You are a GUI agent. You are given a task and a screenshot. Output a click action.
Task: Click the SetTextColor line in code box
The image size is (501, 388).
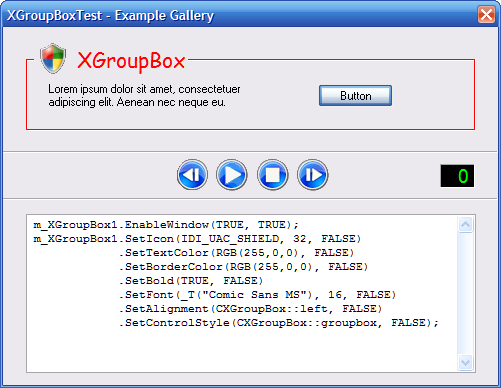pyautogui.click(x=236, y=253)
